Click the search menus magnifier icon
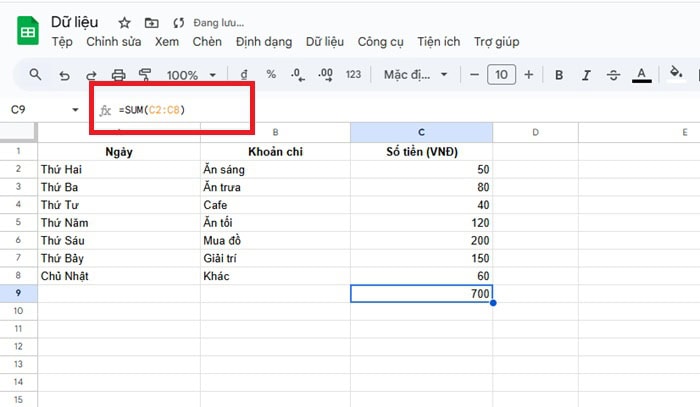Image resolution: width=700 pixels, height=407 pixels. point(35,75)
